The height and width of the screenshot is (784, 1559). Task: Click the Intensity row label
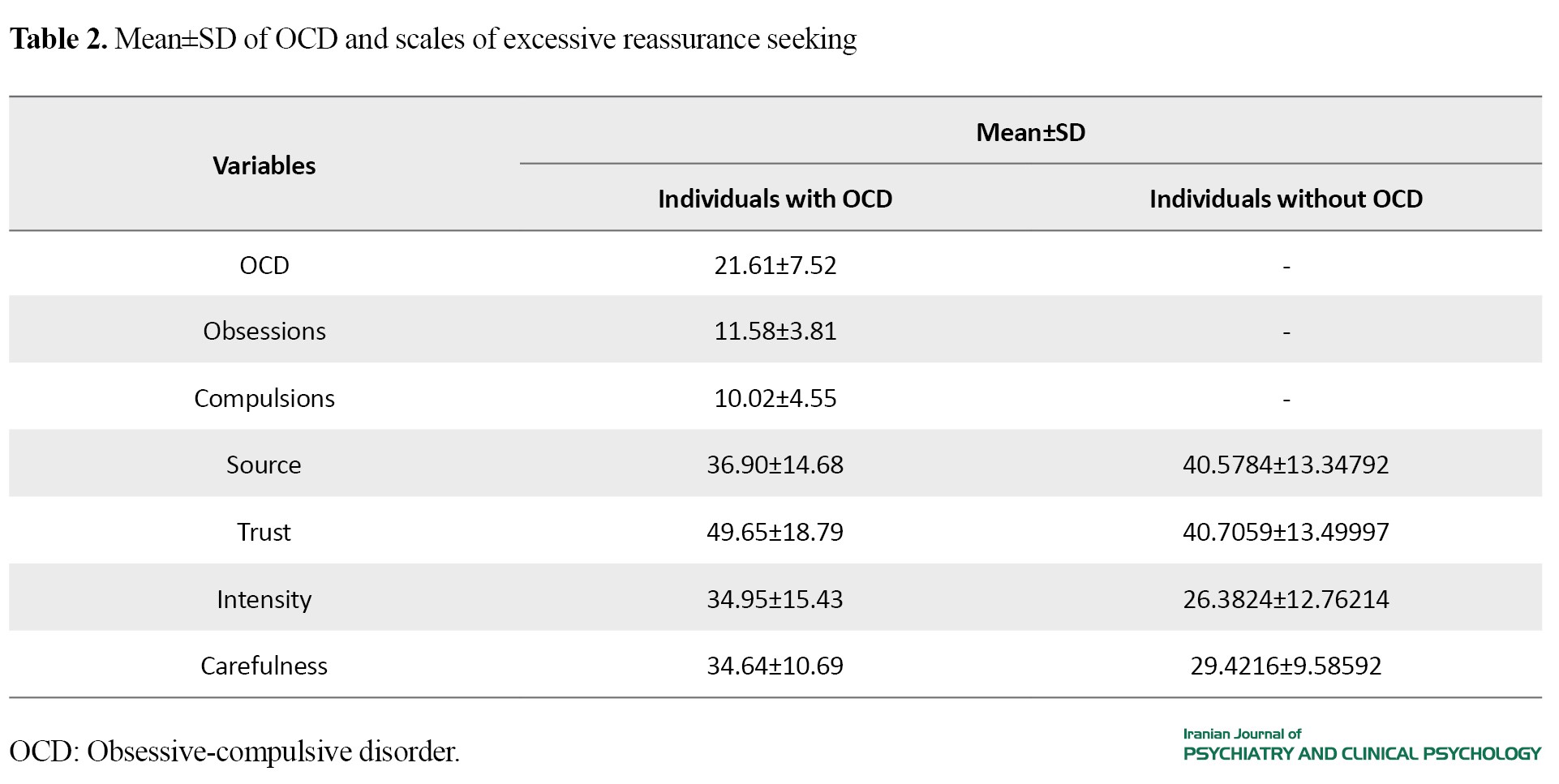pyautogui.click(x=264, y=599)
